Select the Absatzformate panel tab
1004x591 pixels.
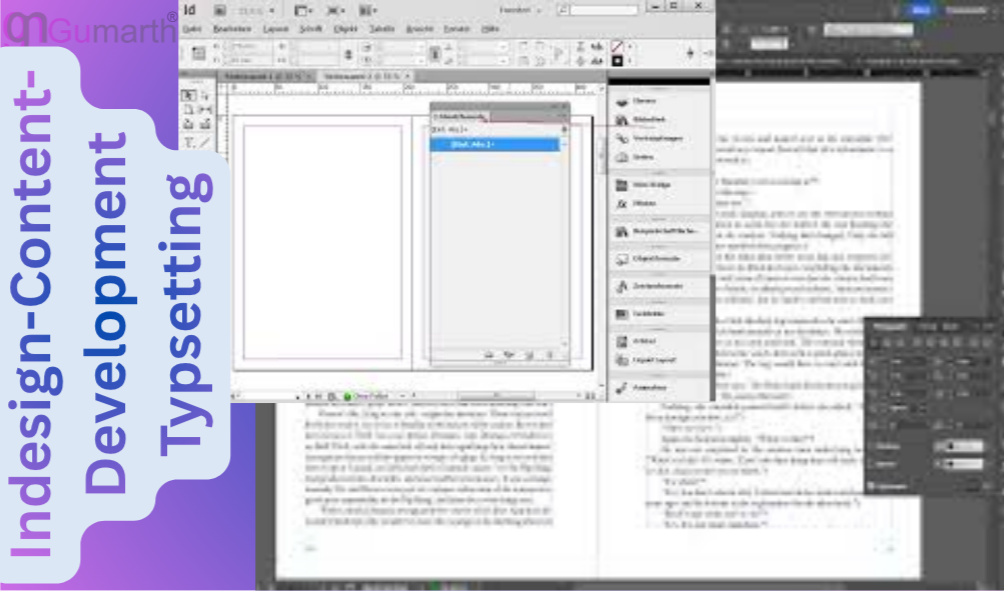pos(460,117)
